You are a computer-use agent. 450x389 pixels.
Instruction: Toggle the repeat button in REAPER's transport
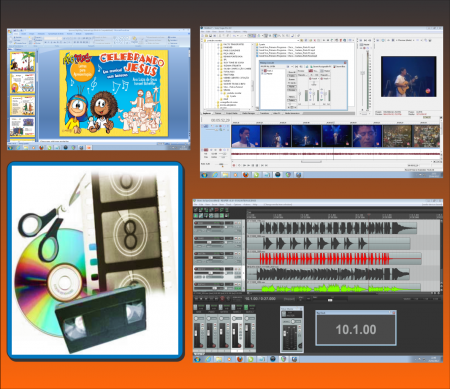point(228,299)
